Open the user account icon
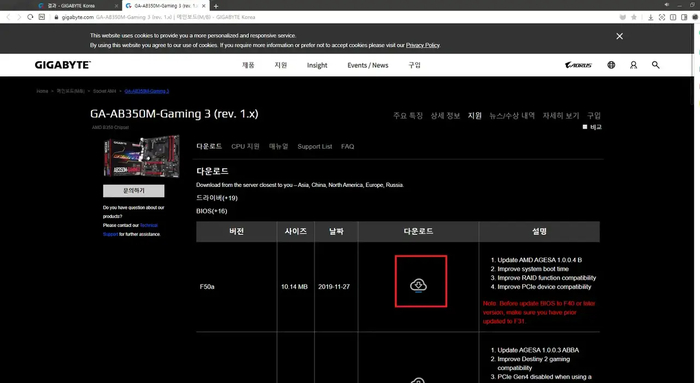The width and height of the screenshot is (700, 383). coord(633,65)
